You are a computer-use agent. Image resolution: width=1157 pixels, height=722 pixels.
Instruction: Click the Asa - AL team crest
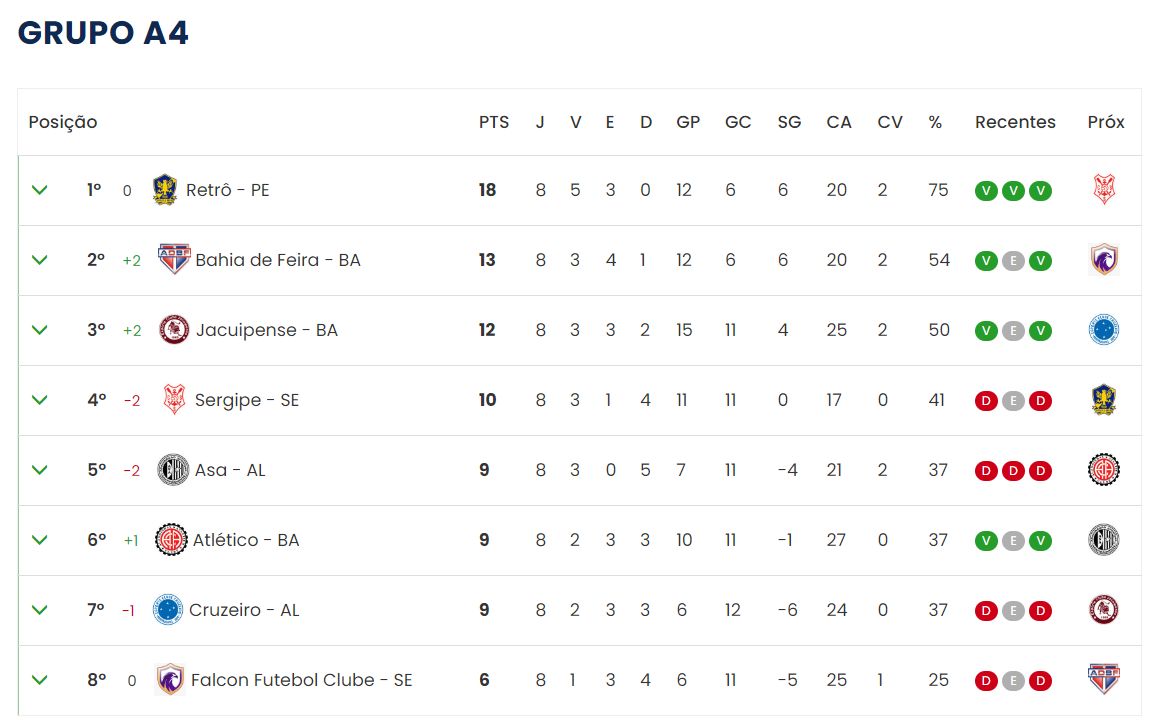click(173, 470)
